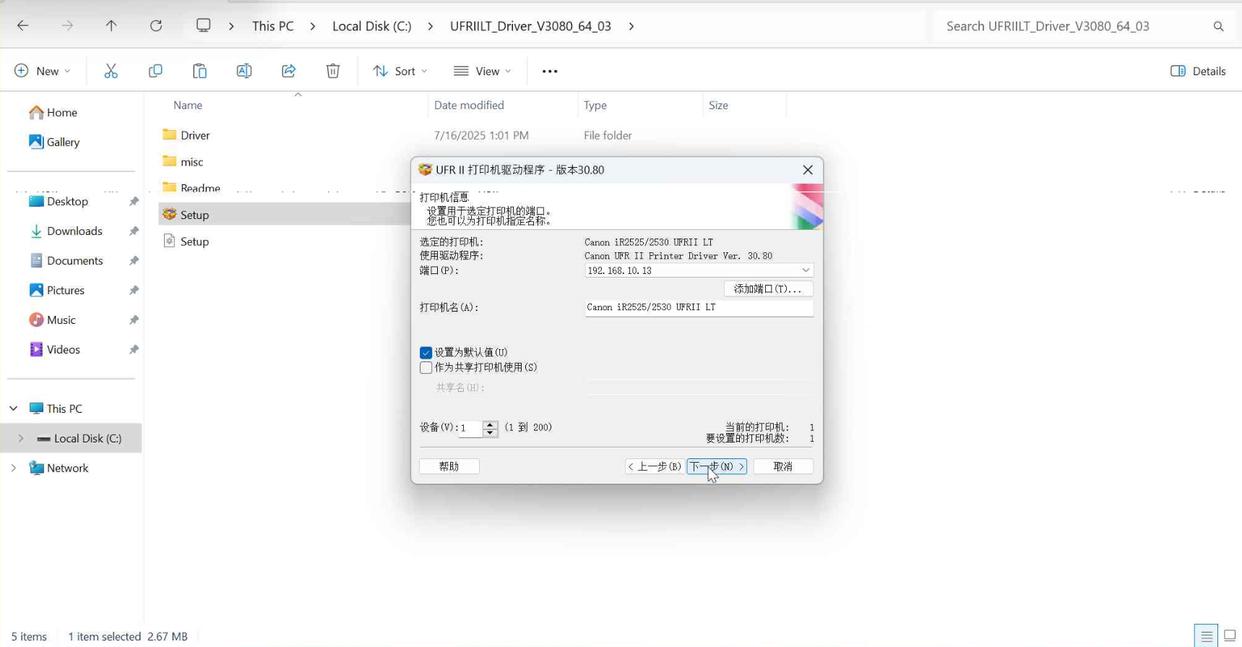Select the Cut icon in the toolbar

tap(111, 70)
